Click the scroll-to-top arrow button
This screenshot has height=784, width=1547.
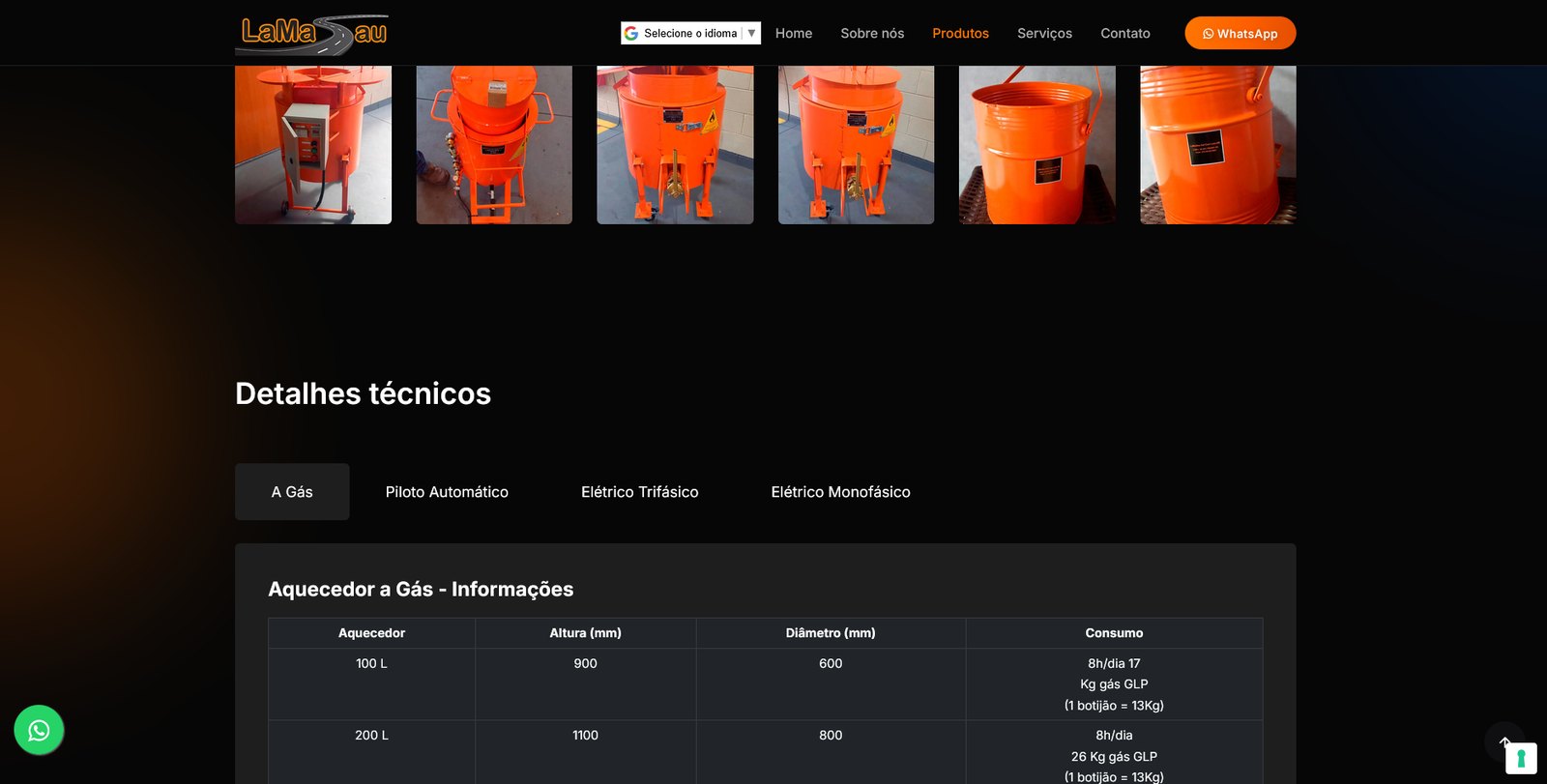point(1503,741)
